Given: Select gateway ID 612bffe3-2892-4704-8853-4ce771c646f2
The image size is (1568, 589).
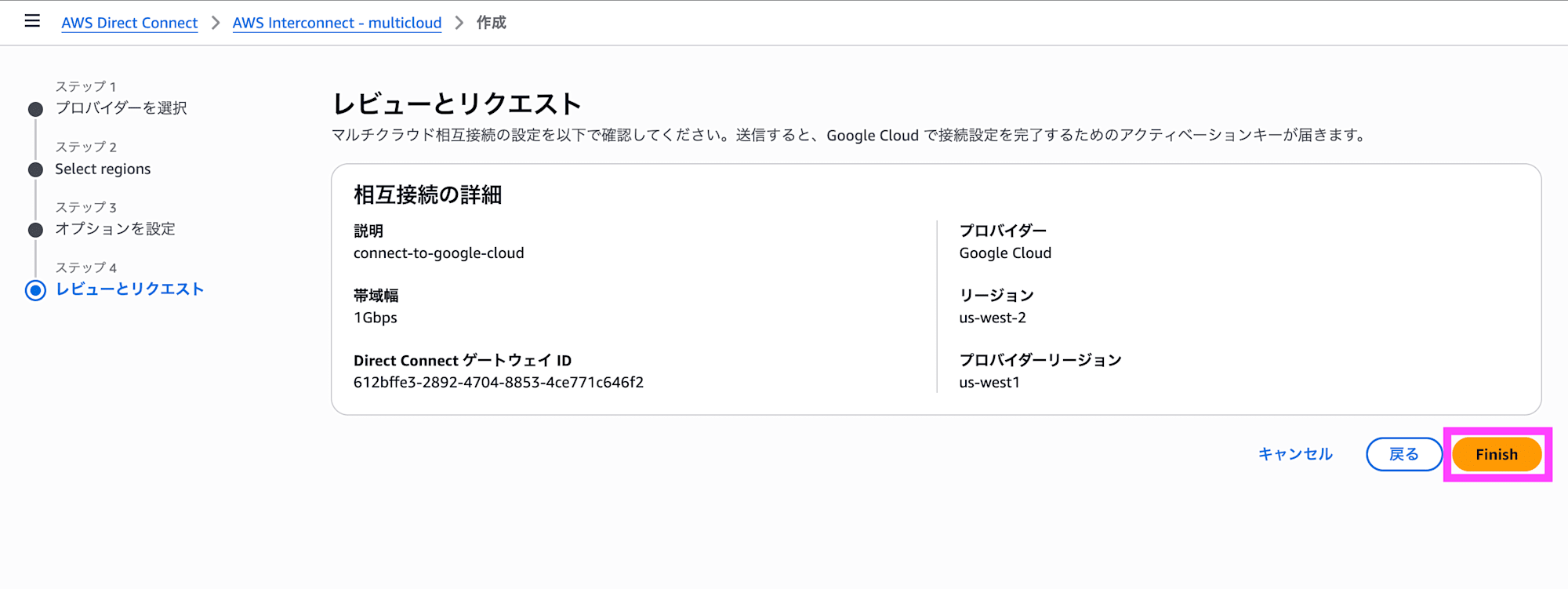Looking at the screenshot, I should pos(499,383).
